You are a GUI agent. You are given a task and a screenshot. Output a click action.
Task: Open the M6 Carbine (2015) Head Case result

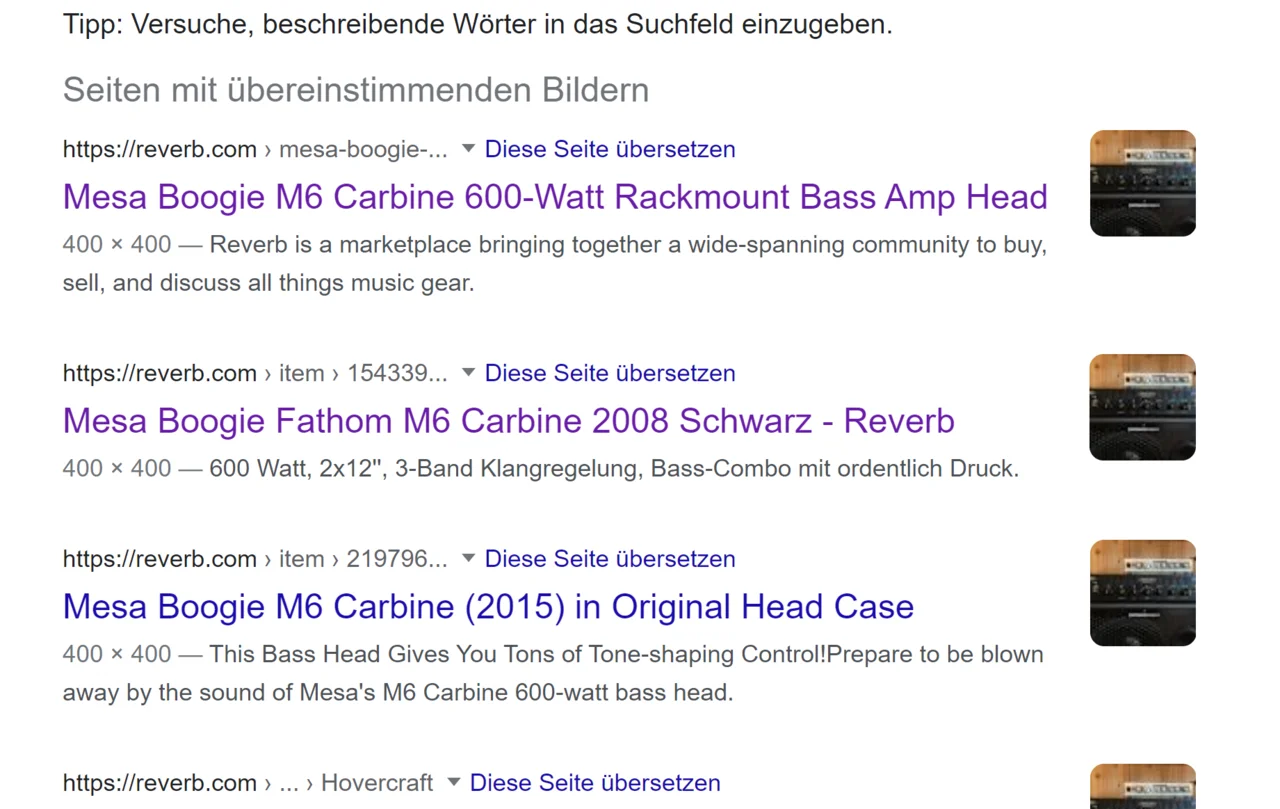pyautogui.click(x=488, y=607)
